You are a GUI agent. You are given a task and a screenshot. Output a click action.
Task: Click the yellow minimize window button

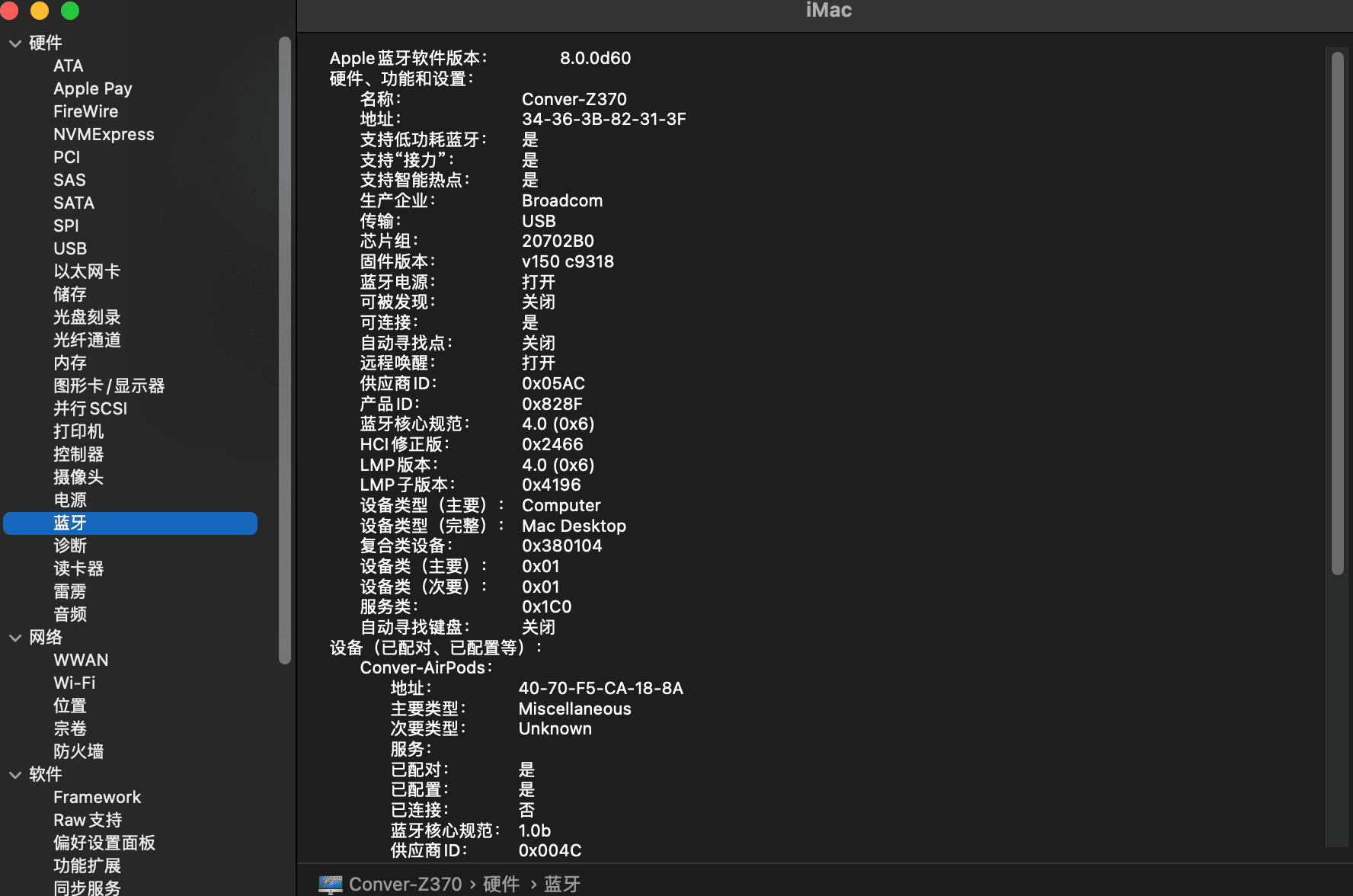tap(40, 10)
